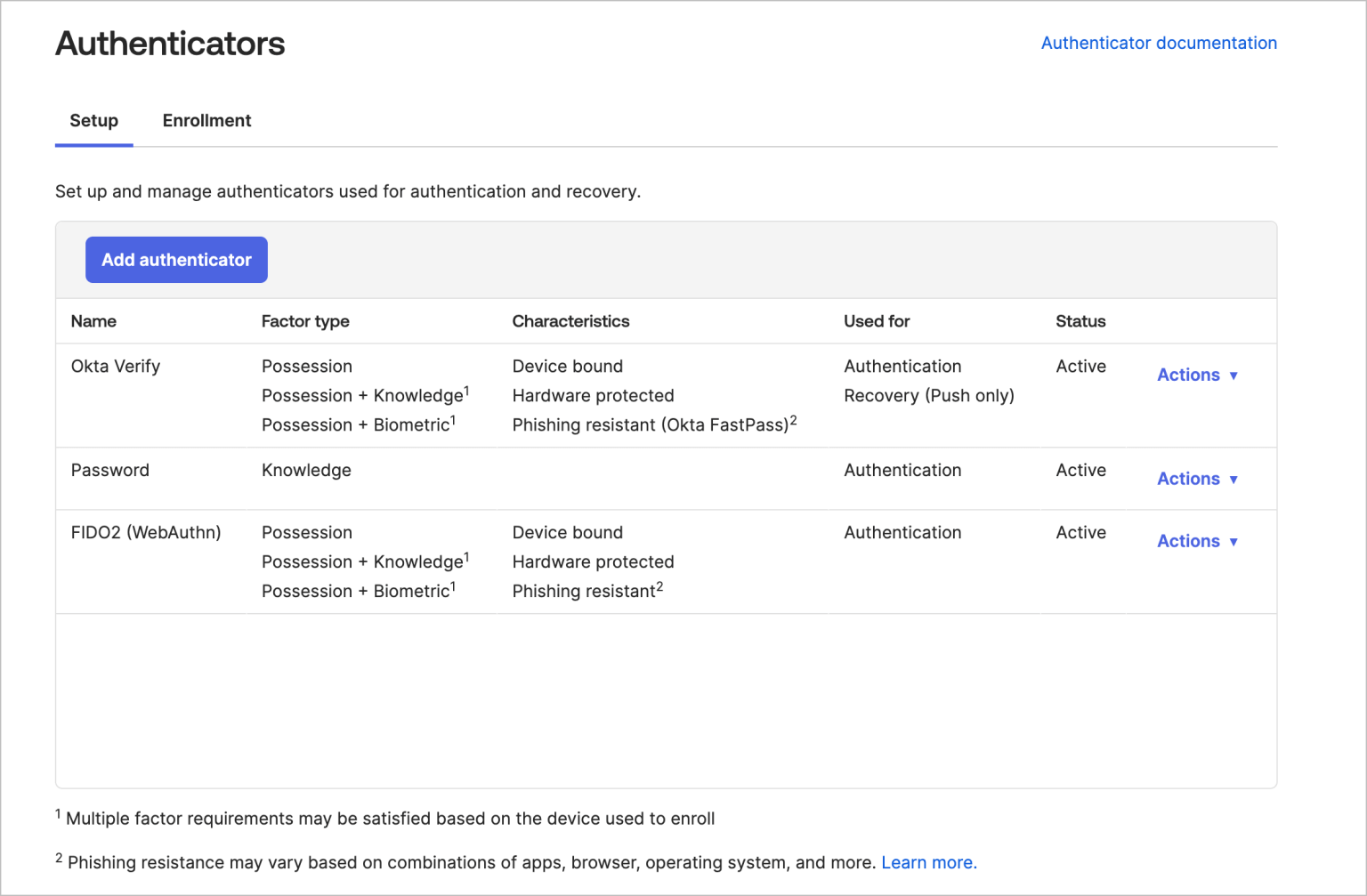Click the Factor type column header
Viewport: 1367px width, 896px height.
coord(305,320)
